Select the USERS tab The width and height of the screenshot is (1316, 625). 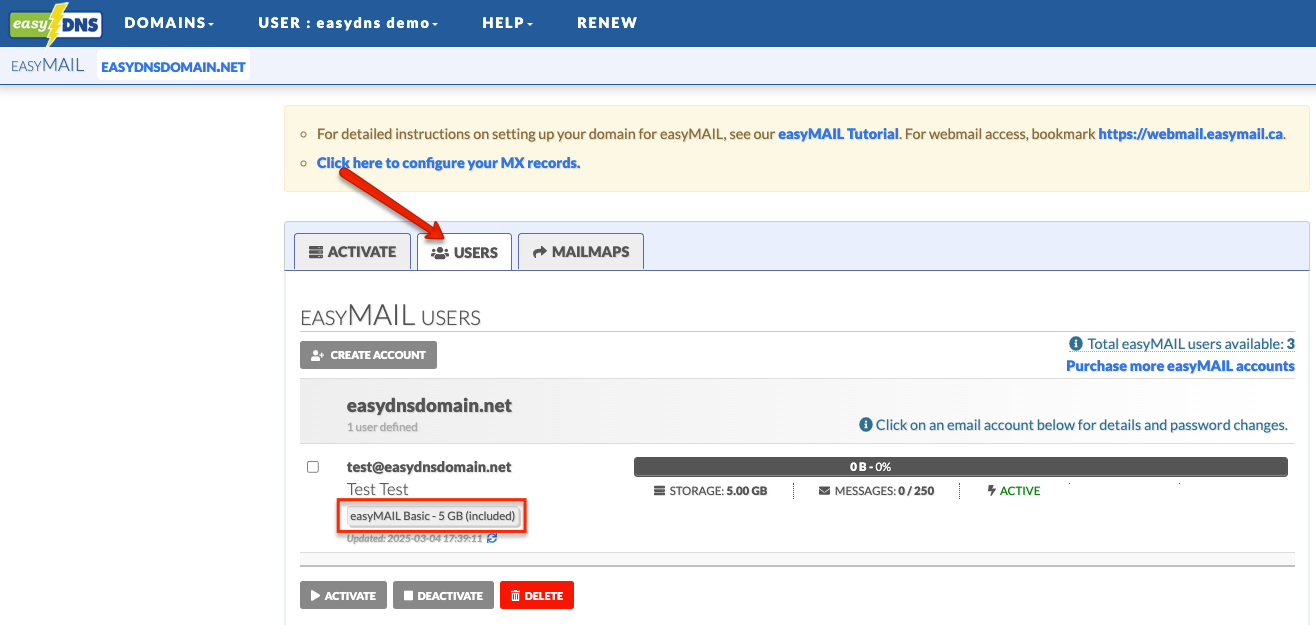(x=464, y=252)
